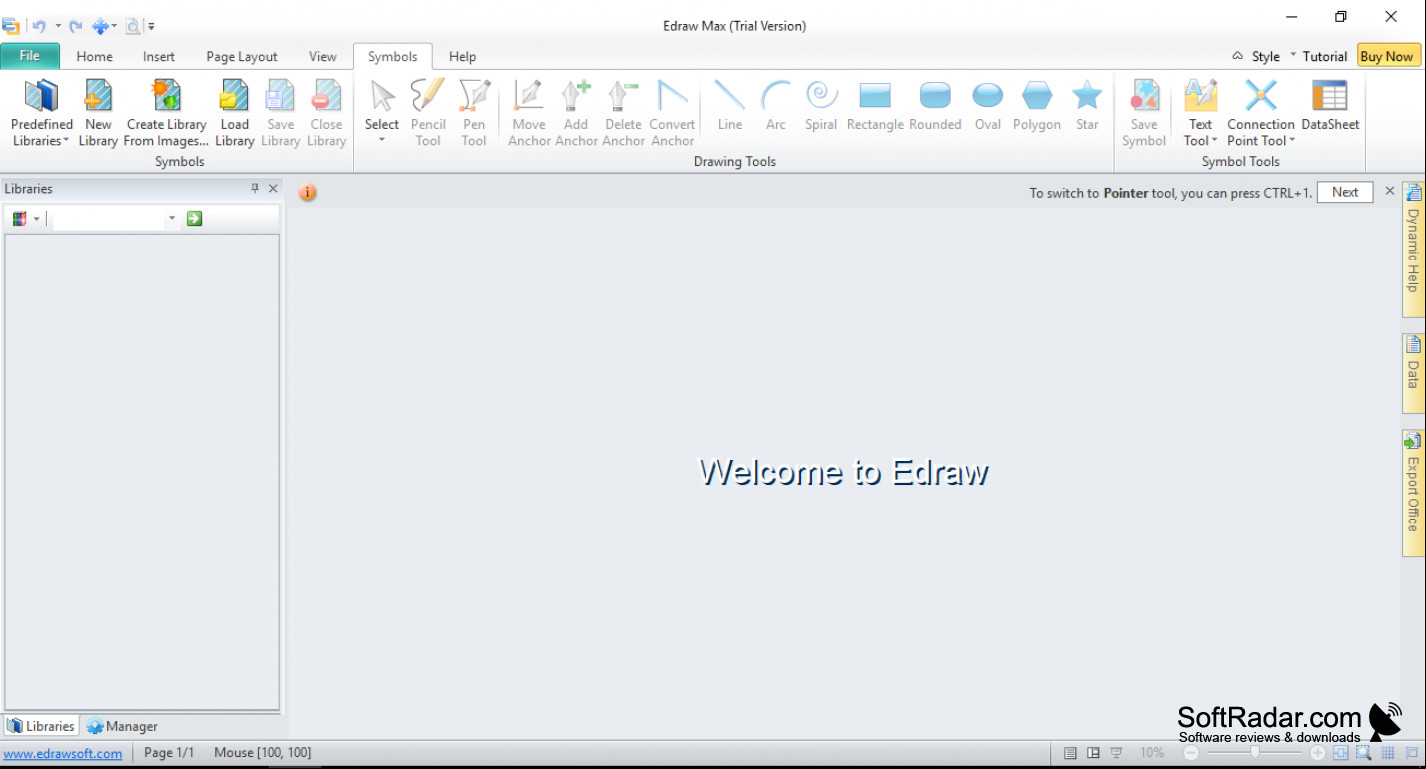This screenshot has height=769, width=1426.
Task: Select the Star drawing tool
Action: point(1087,106)
